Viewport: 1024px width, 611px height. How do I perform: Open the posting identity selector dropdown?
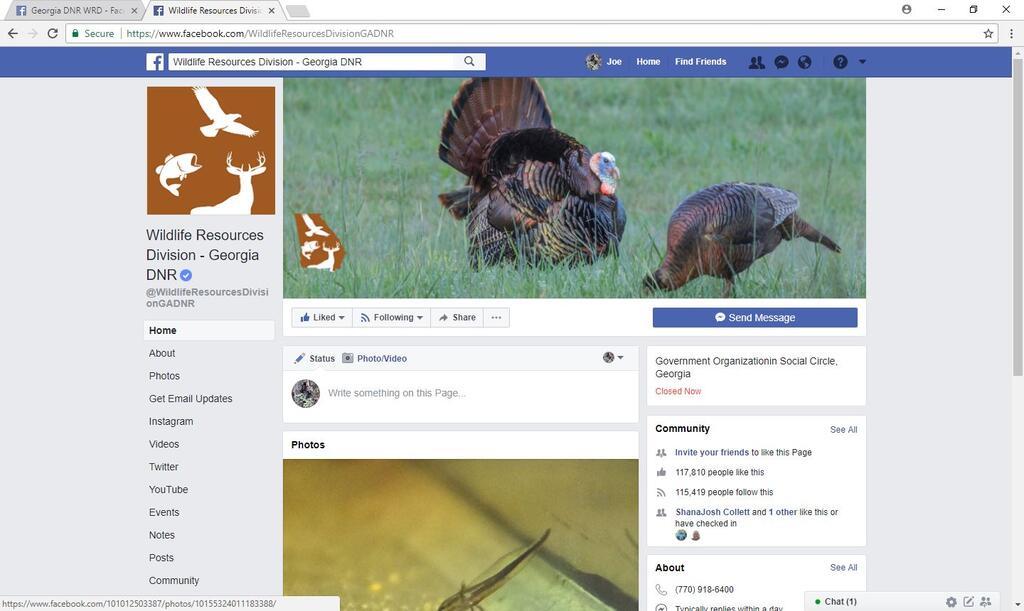point(613,358)
